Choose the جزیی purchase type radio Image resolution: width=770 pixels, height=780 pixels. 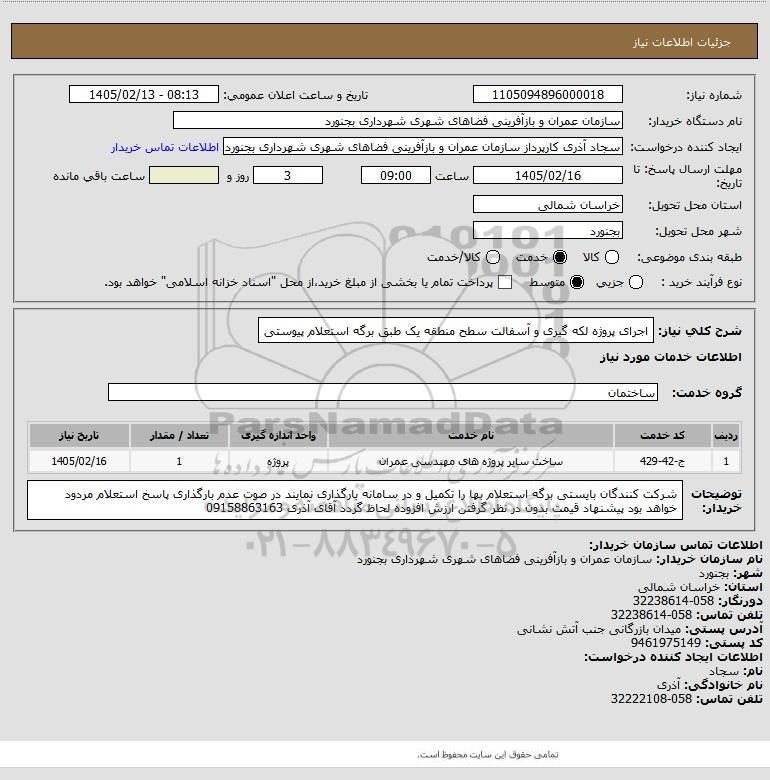(636, 283)
